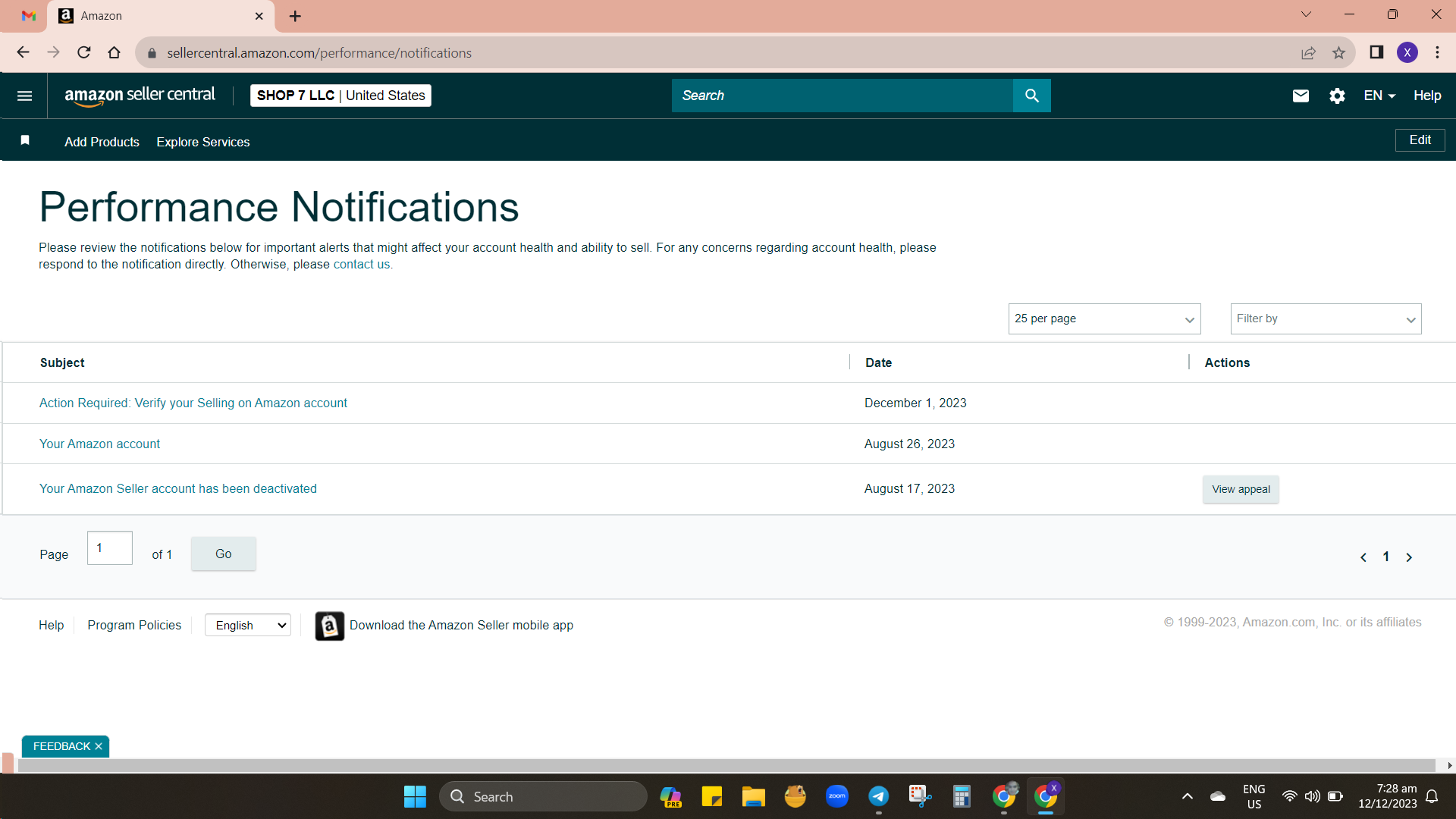
Task: Open the Filter by dropdown
Action: pos(1326,318)
